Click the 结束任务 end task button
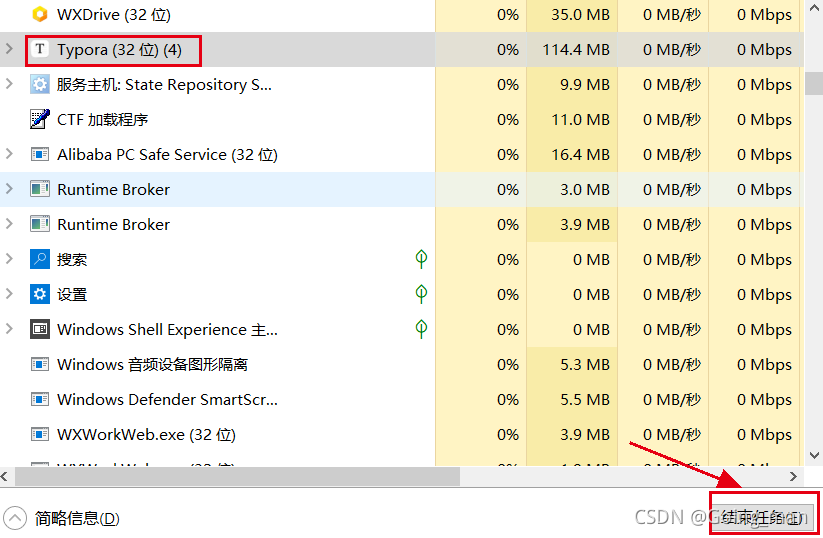This screenshot has height=538, width=823. (x=764, y=519)
